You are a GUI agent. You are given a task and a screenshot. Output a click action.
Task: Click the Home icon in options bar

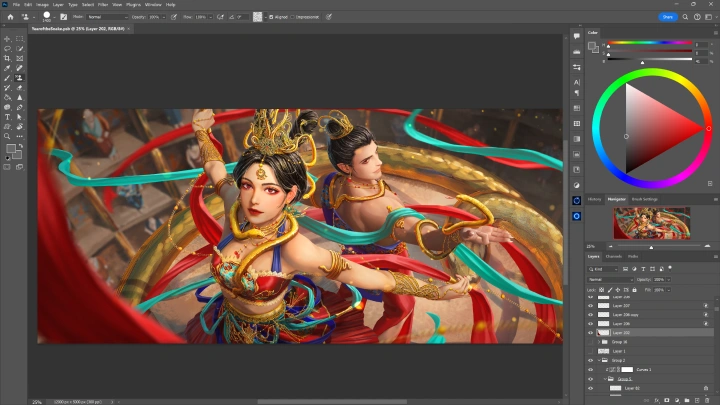pos(10,17)
